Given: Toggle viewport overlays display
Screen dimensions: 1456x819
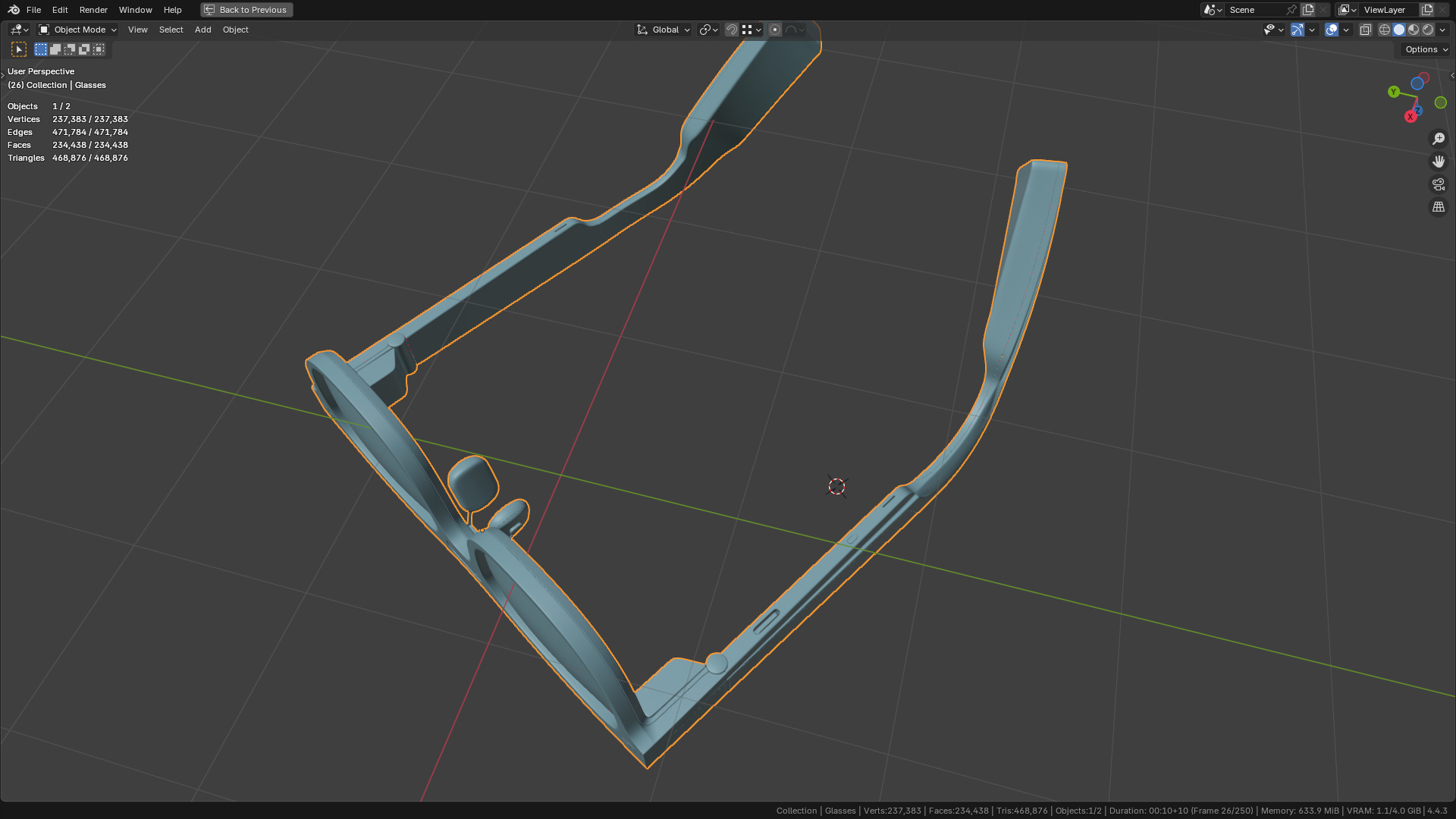Looking at the screenshot, I should [x=1332, y=30].
